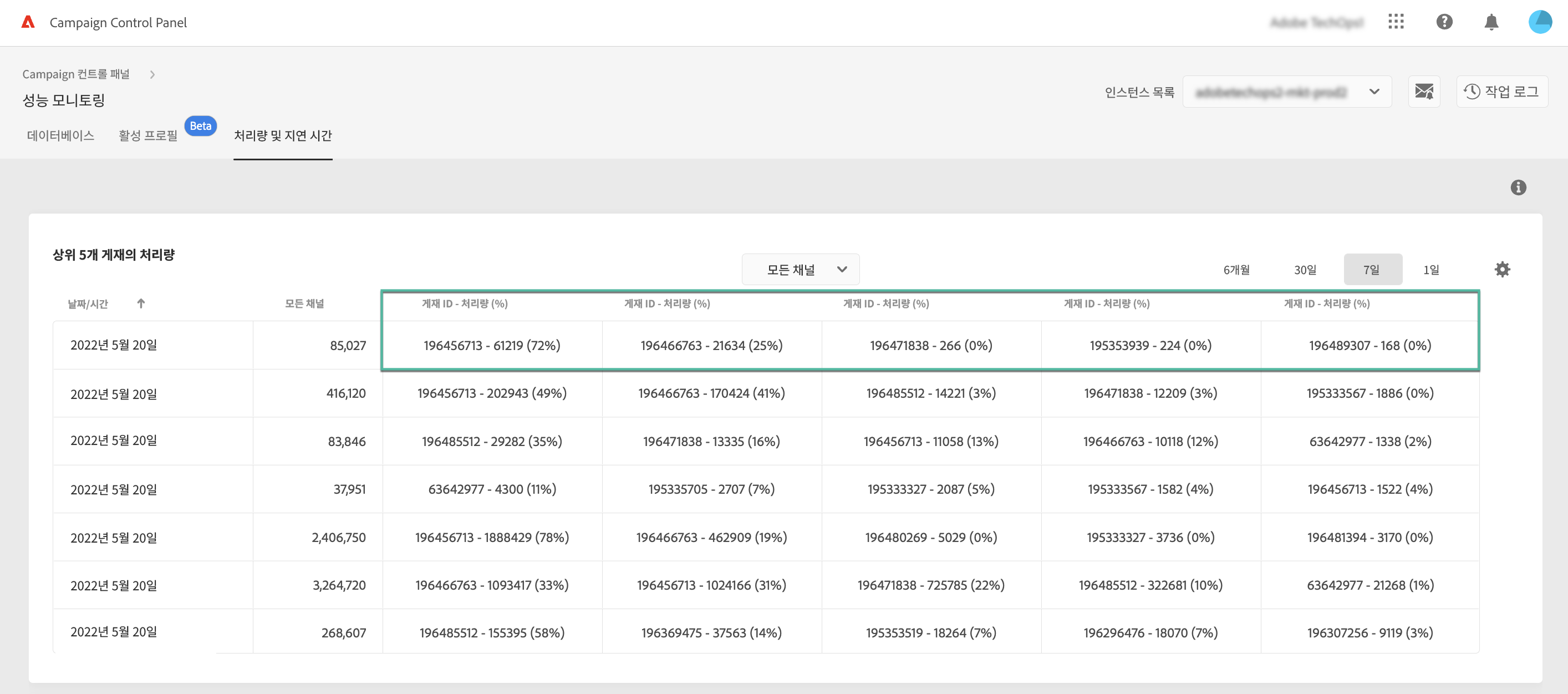Sort by date using the arrow icon
This screenshot has width=1568, height=694.
tap(141, 303)
